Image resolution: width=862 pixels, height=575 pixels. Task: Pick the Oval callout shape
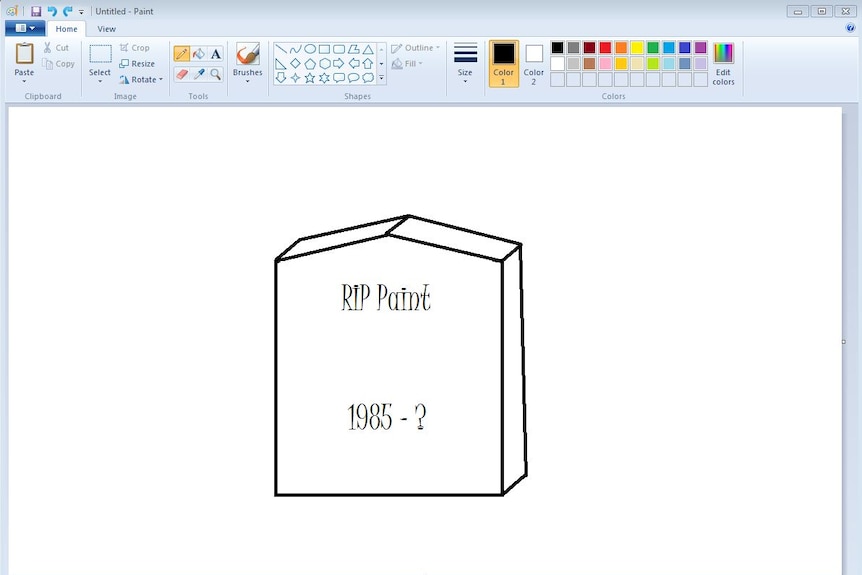click(x=353, y=78)
